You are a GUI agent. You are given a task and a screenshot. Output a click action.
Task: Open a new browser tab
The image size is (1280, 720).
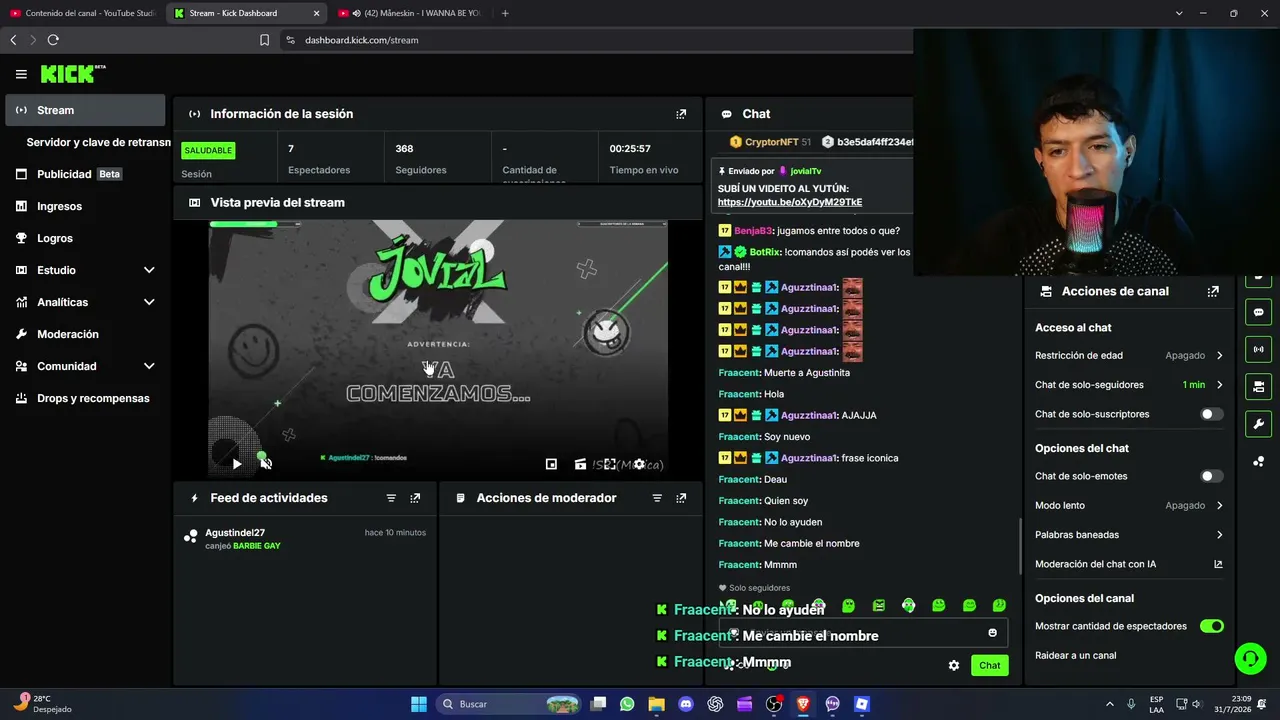pyautogui.click(x=505, y=13)
